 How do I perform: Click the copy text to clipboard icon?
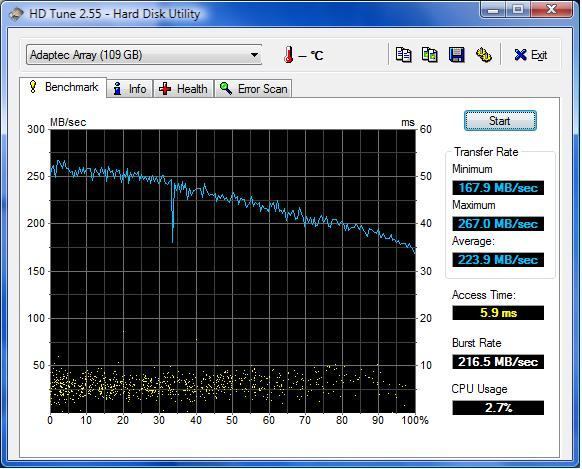403,55
